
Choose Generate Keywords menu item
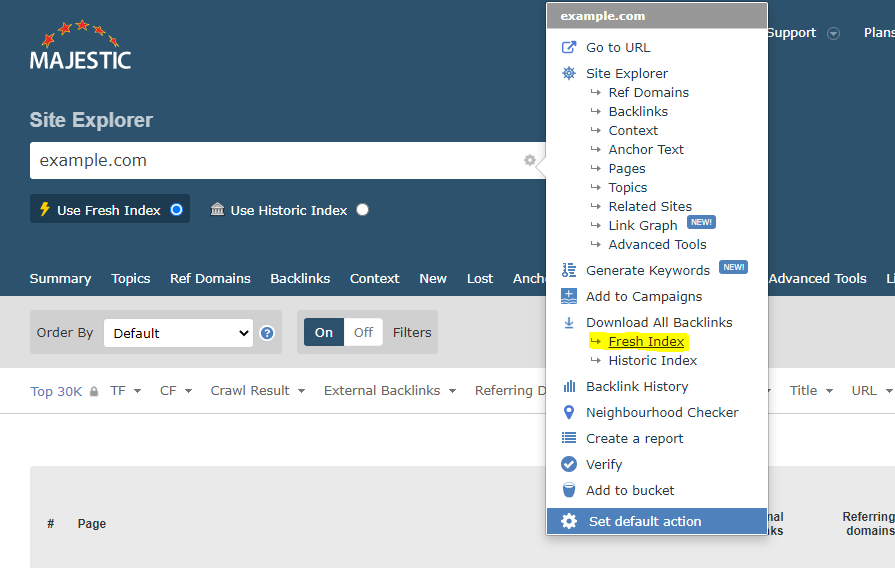point(648,271)
